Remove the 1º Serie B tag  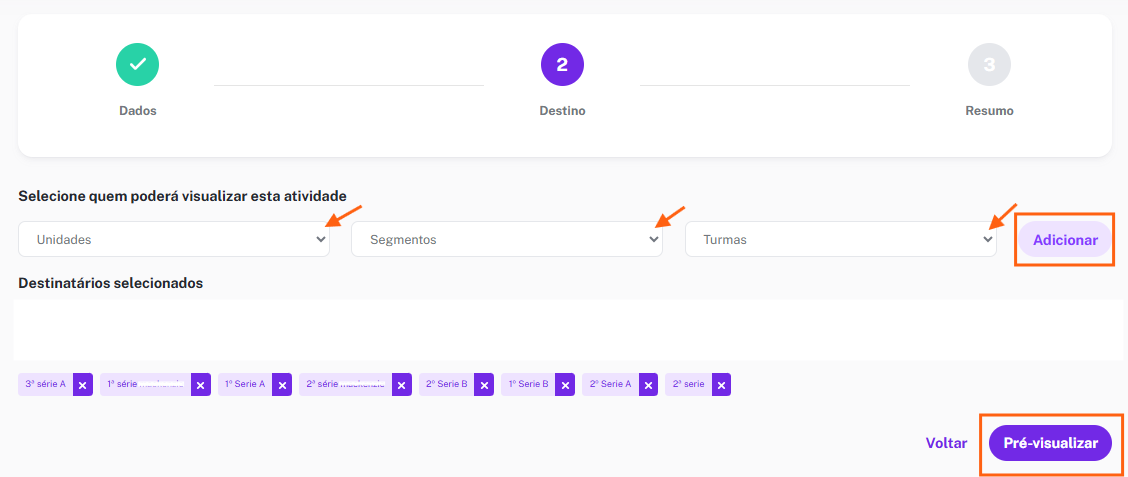coord(565,385)
